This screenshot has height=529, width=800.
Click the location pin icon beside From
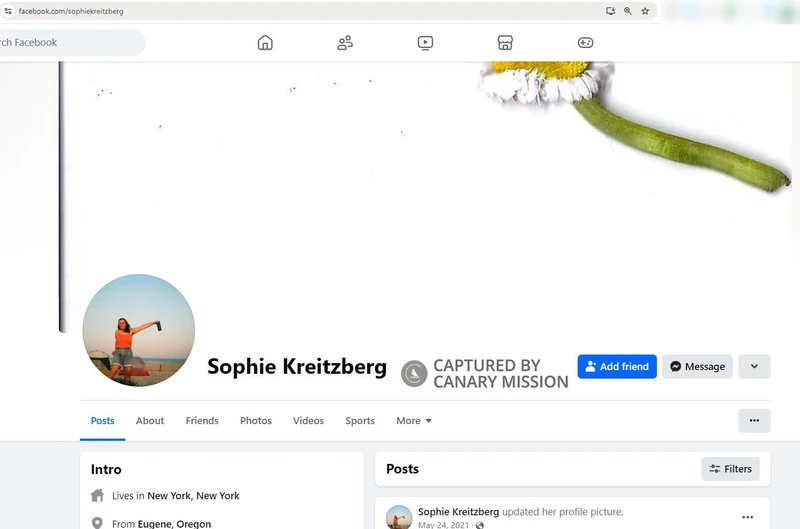pyautogui.click(x=97, y=523)
